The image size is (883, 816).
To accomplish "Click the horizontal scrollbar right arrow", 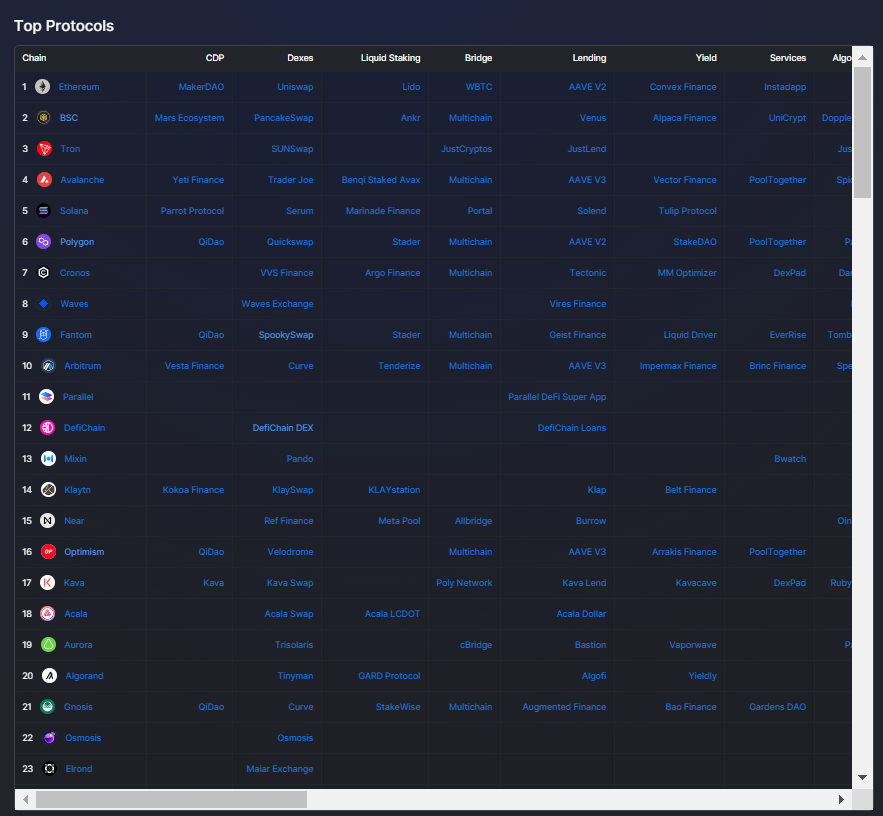I will click(841, 800).
